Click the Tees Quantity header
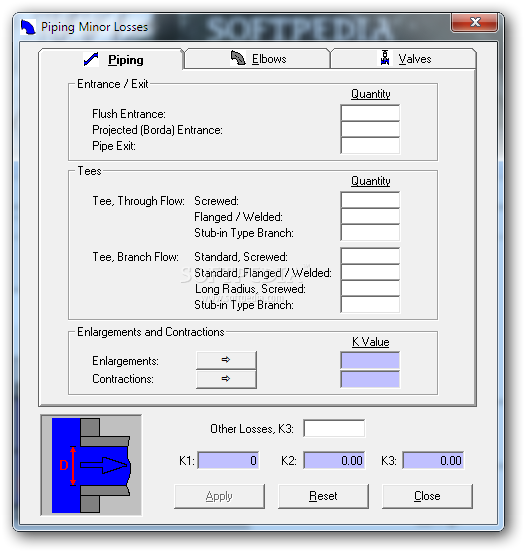 [371, 181]
